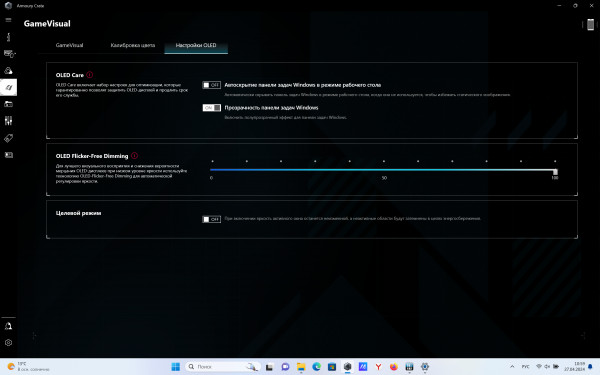Click the Flicker-Free Dimming slider handle
Screen dimensions: 600x375
[555, 172]
